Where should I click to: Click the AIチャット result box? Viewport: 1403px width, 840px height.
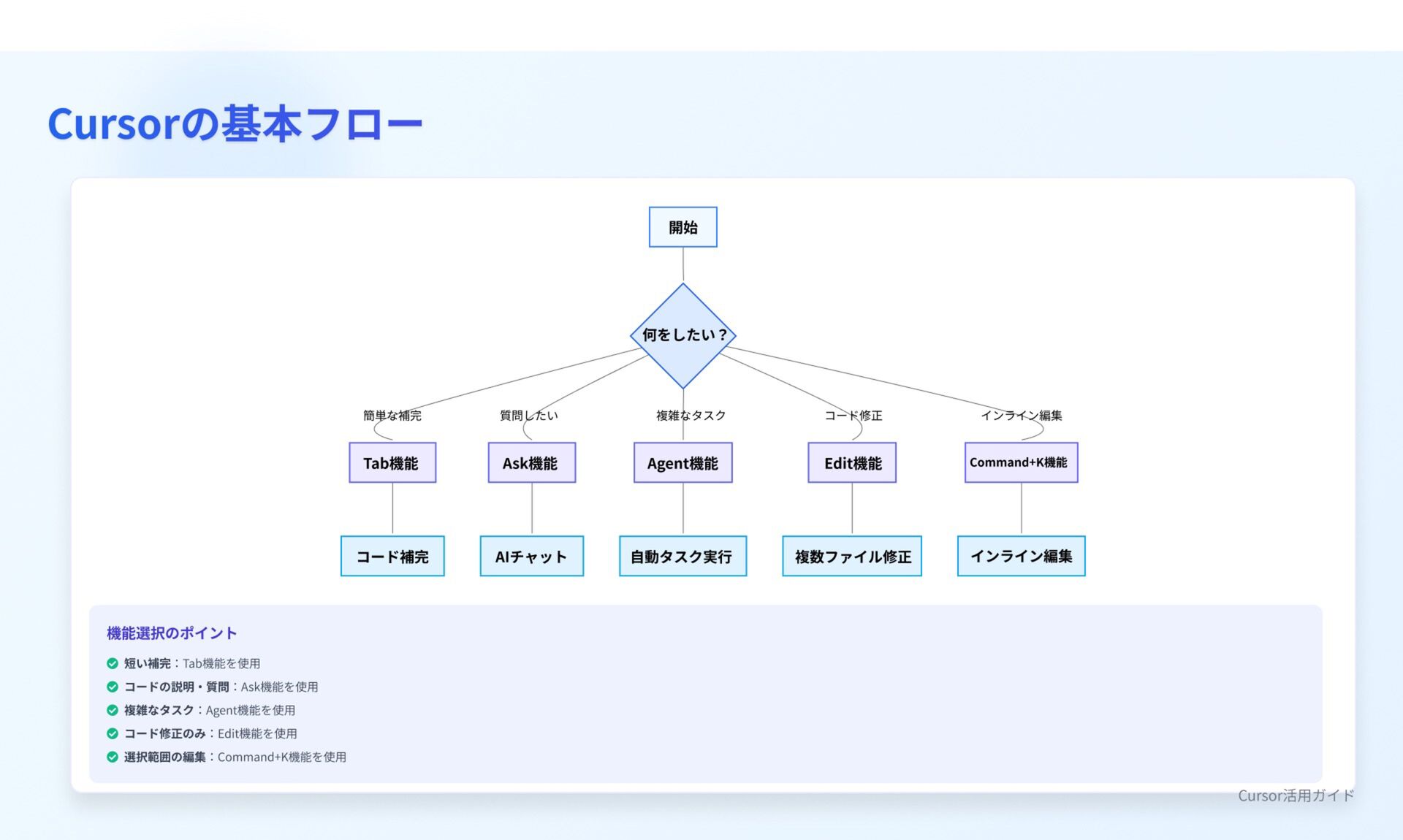531,556
